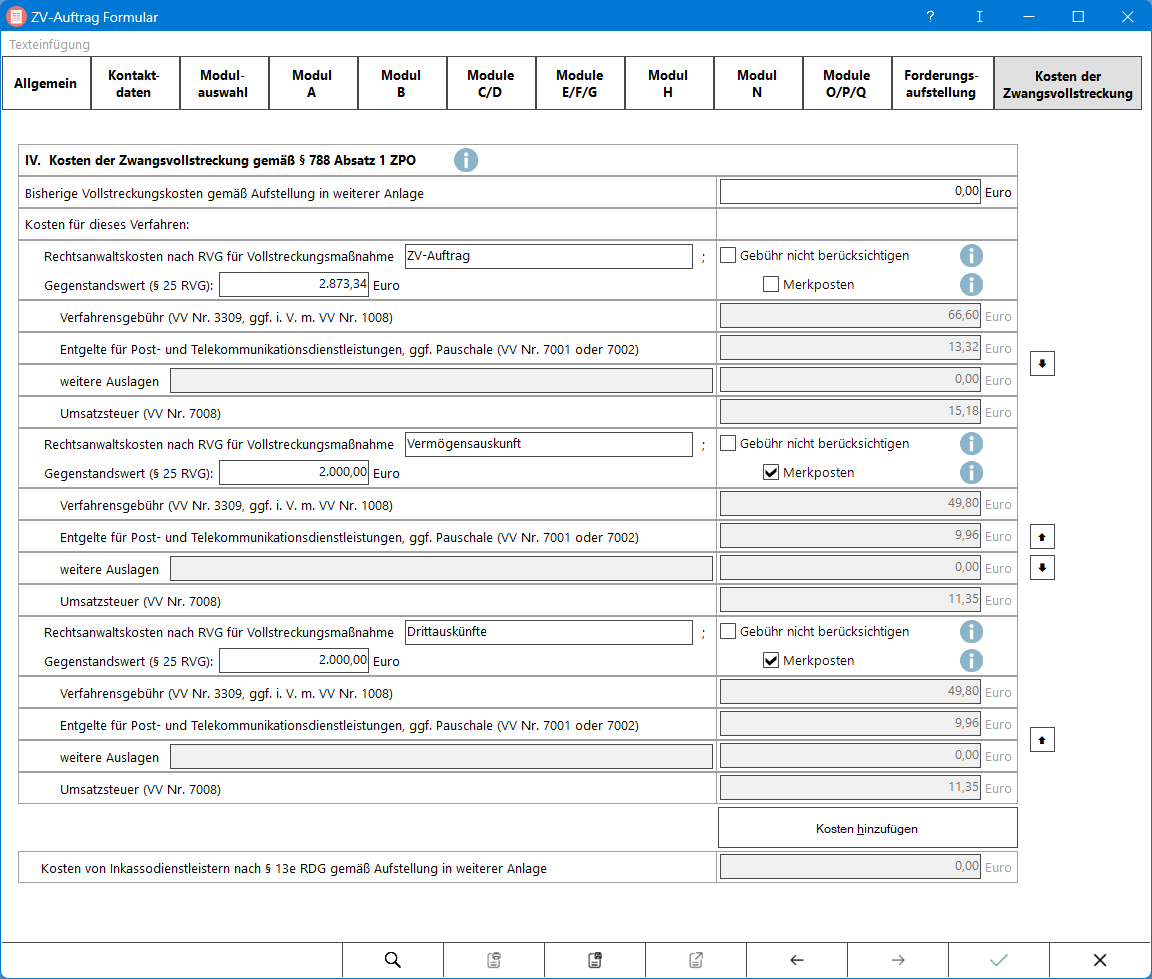Image resolution: width=1152 pixels, height=979 pixels.
Task: Edit 'Bisherige Vollstreckungskosten' amount field
Action: pos(850,191)
